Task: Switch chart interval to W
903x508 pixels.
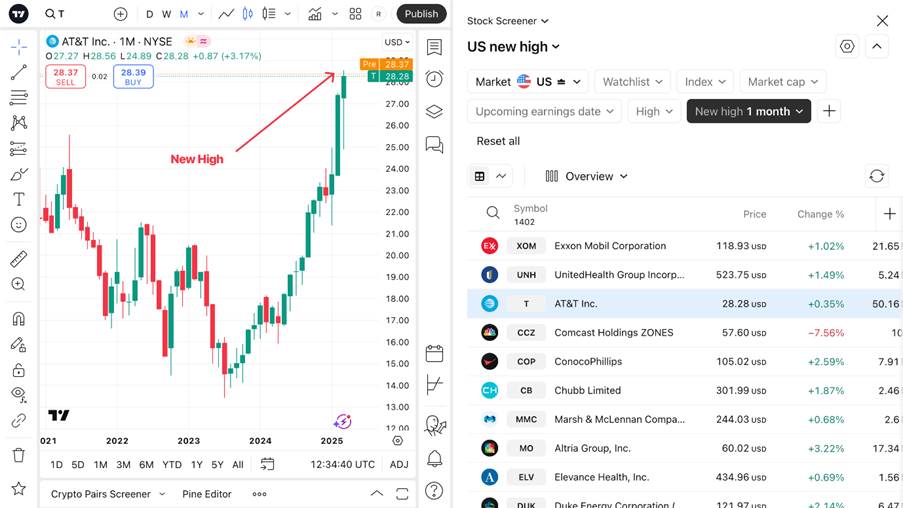Action: (x=166, y=14)
